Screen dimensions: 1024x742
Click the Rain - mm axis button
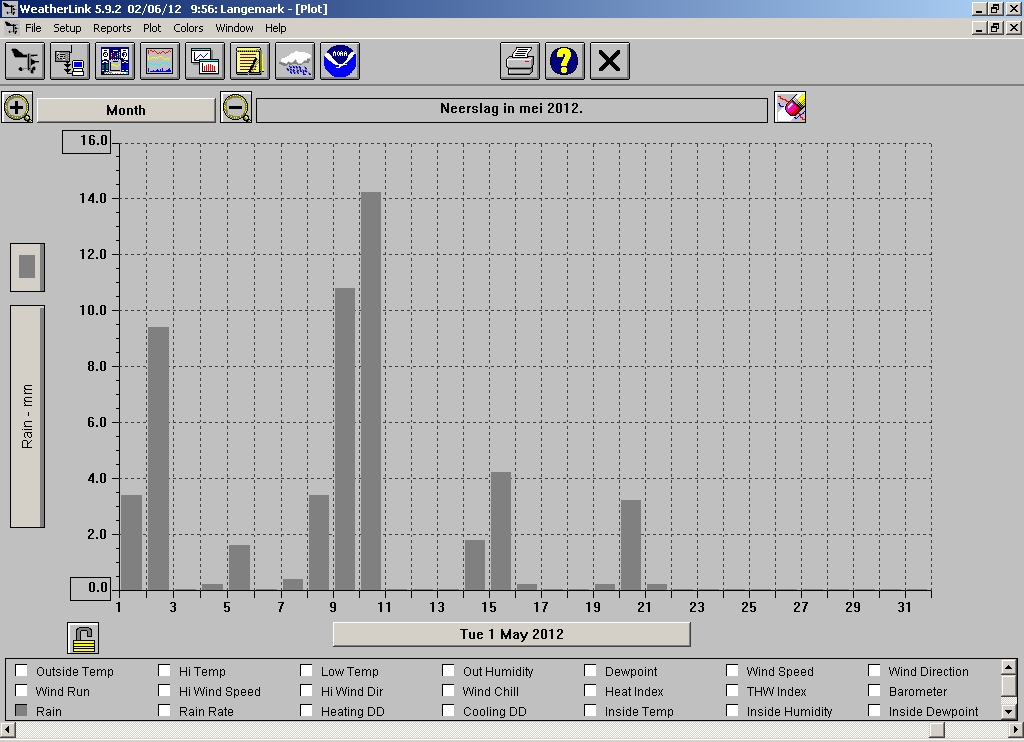tap(27, 416)
